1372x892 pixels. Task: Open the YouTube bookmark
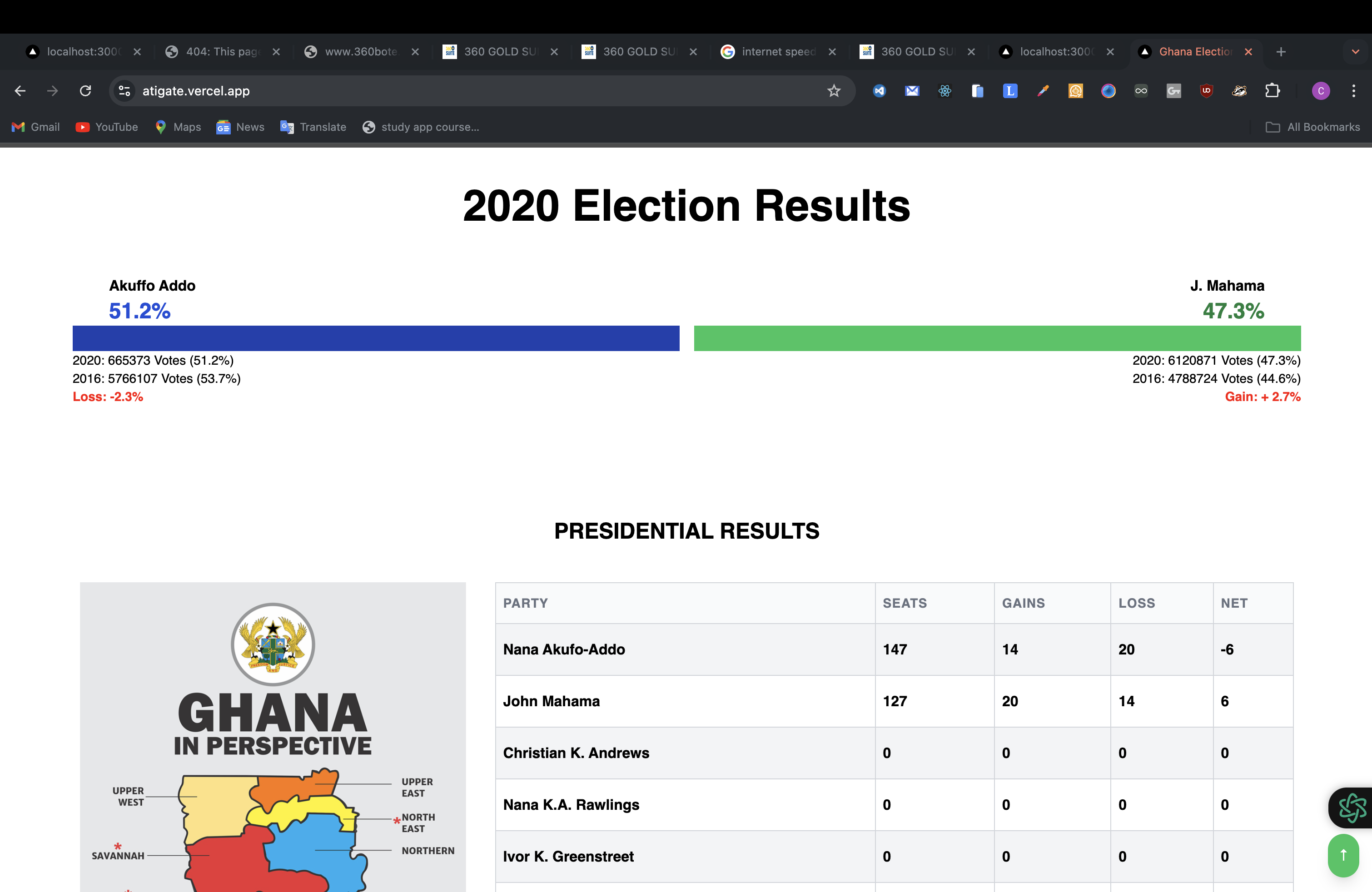tap(107, 127)
